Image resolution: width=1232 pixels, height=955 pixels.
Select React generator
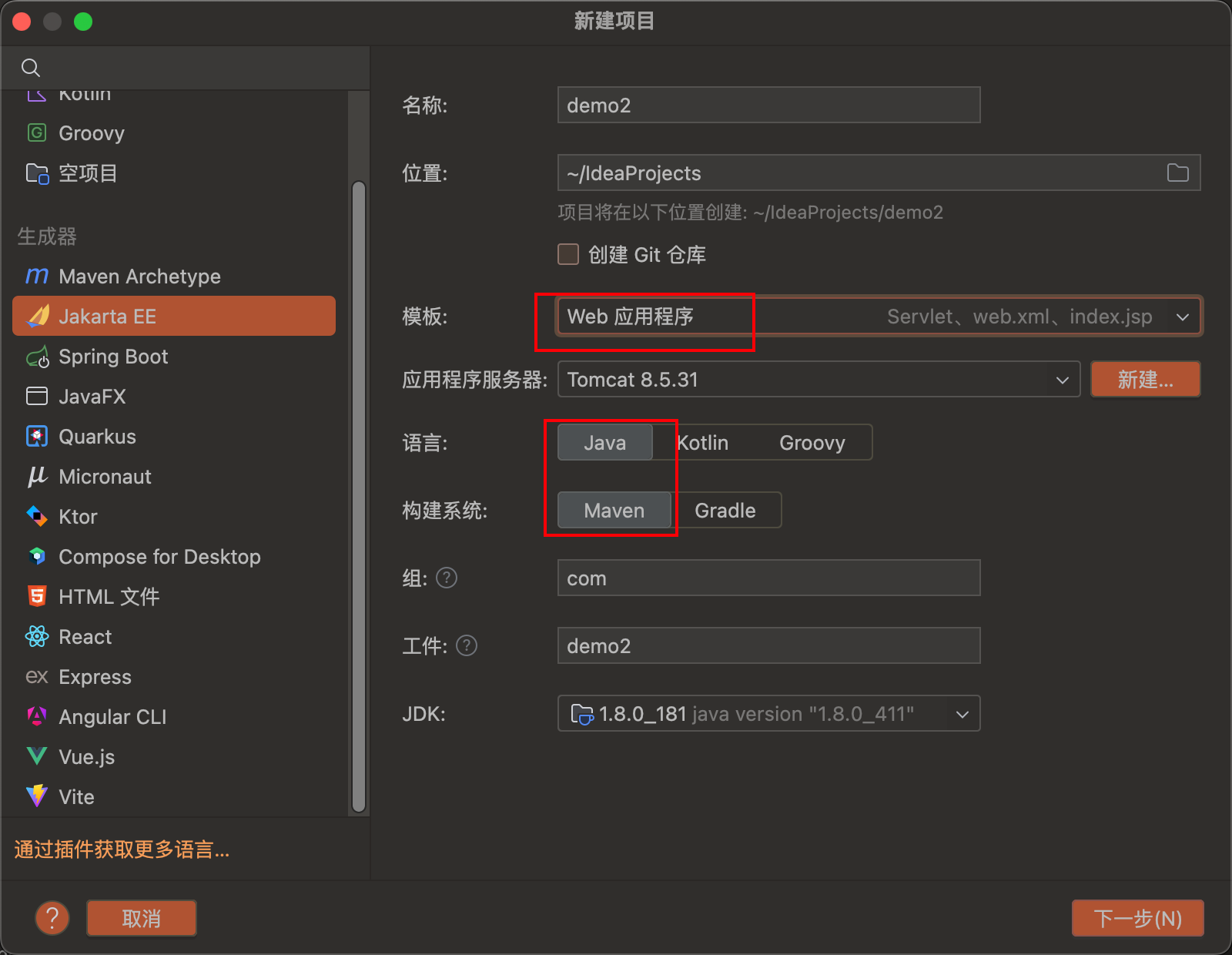click(174, 637)
